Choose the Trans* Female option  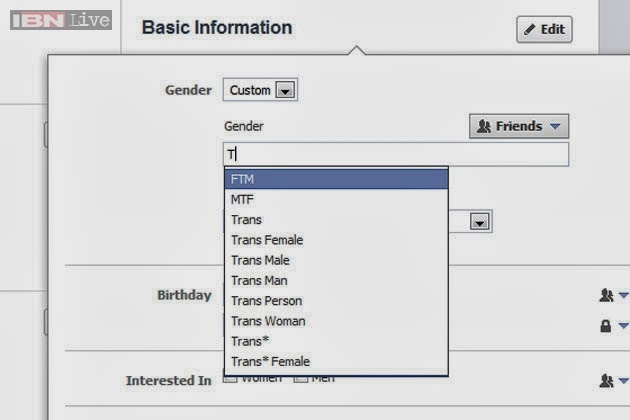336,361
